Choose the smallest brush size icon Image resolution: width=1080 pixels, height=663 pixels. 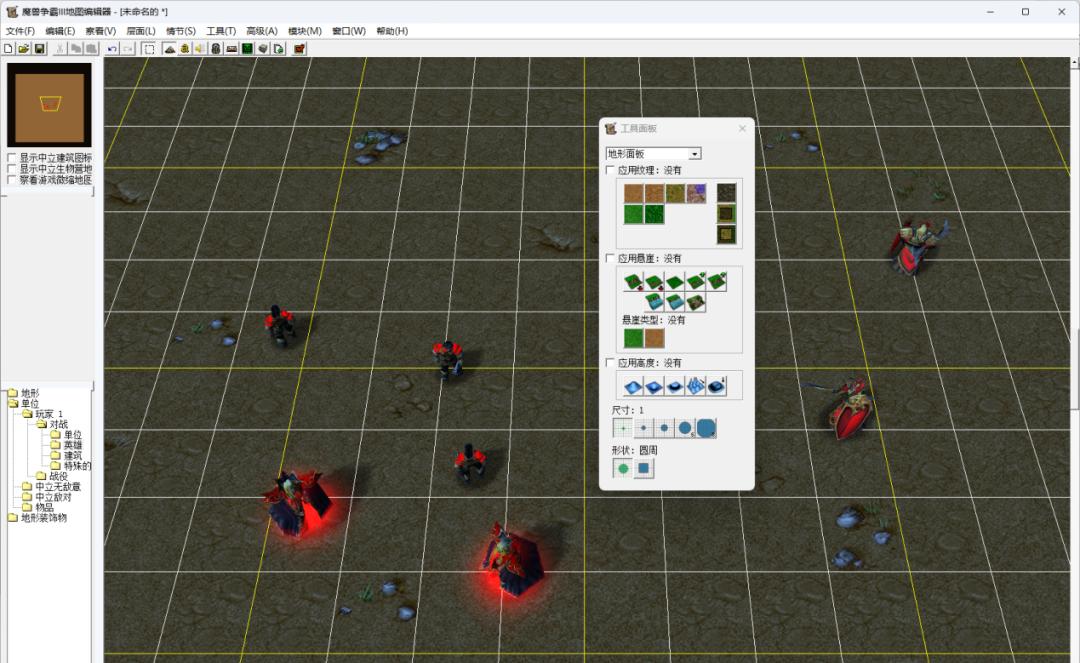tap(622, 428)
